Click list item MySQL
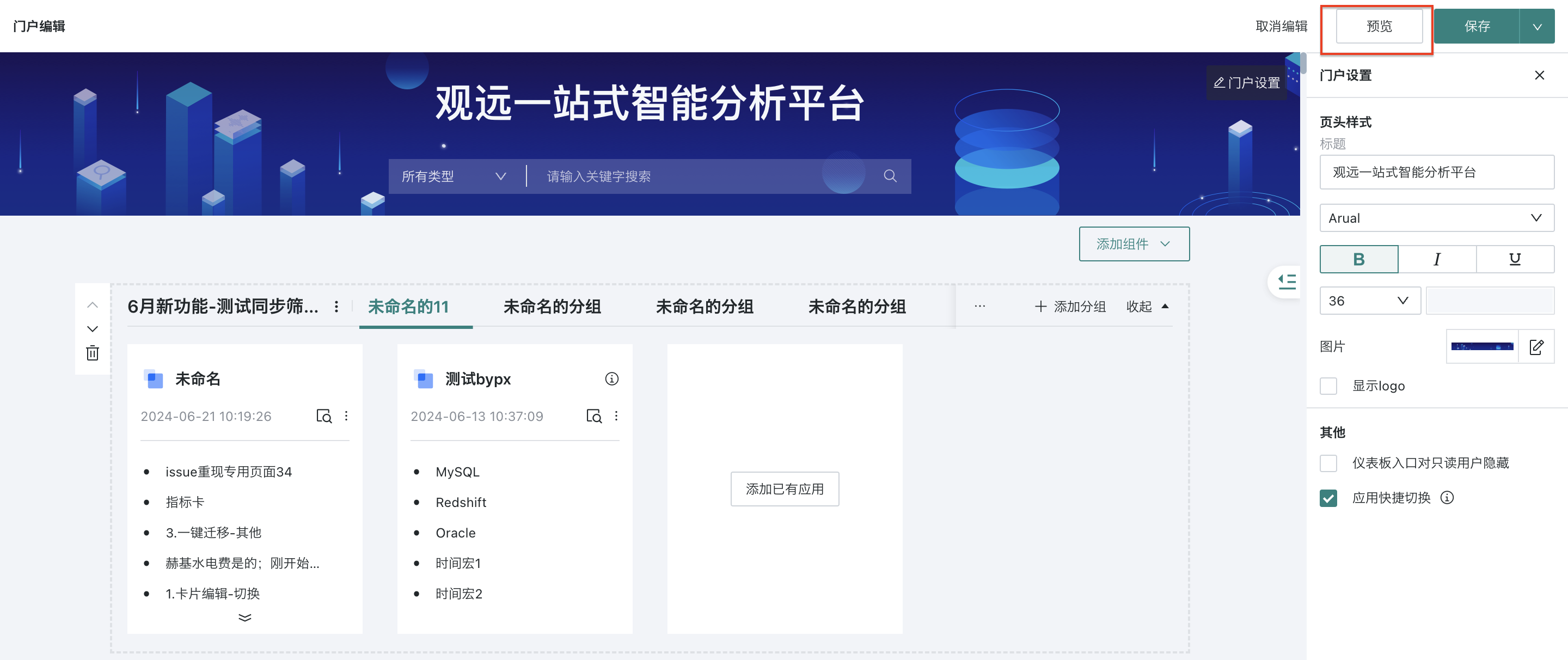 (x=458, y=472)
